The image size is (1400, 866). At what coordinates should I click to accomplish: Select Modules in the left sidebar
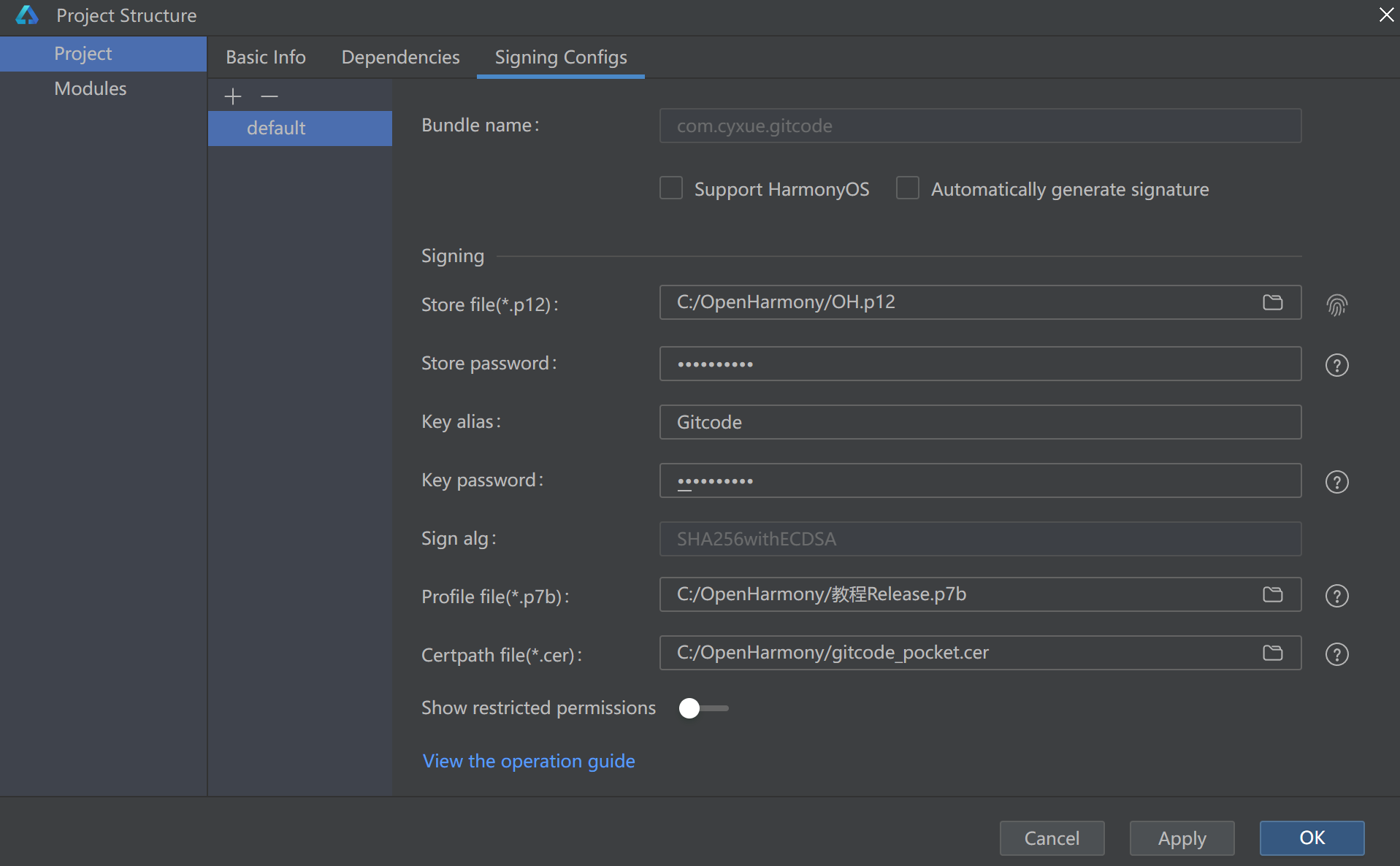(x=91, y=88)
